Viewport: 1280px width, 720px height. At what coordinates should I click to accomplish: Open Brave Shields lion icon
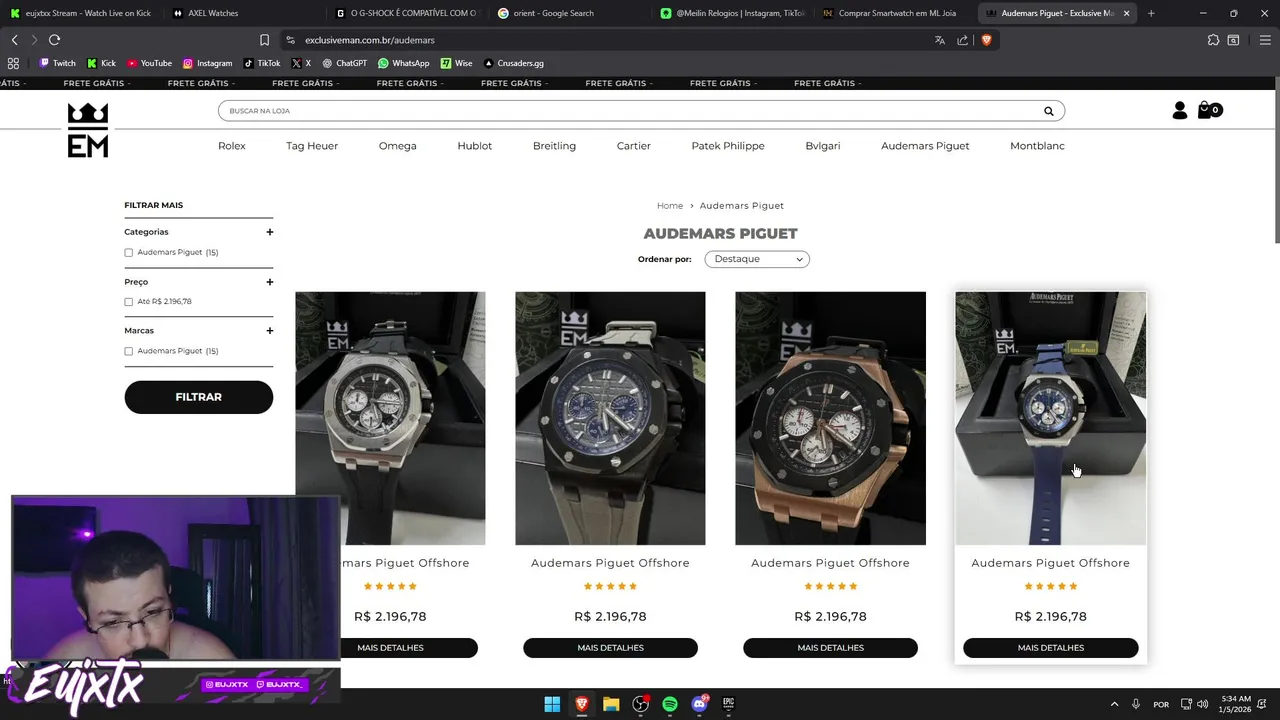click(x=986, y=40)
